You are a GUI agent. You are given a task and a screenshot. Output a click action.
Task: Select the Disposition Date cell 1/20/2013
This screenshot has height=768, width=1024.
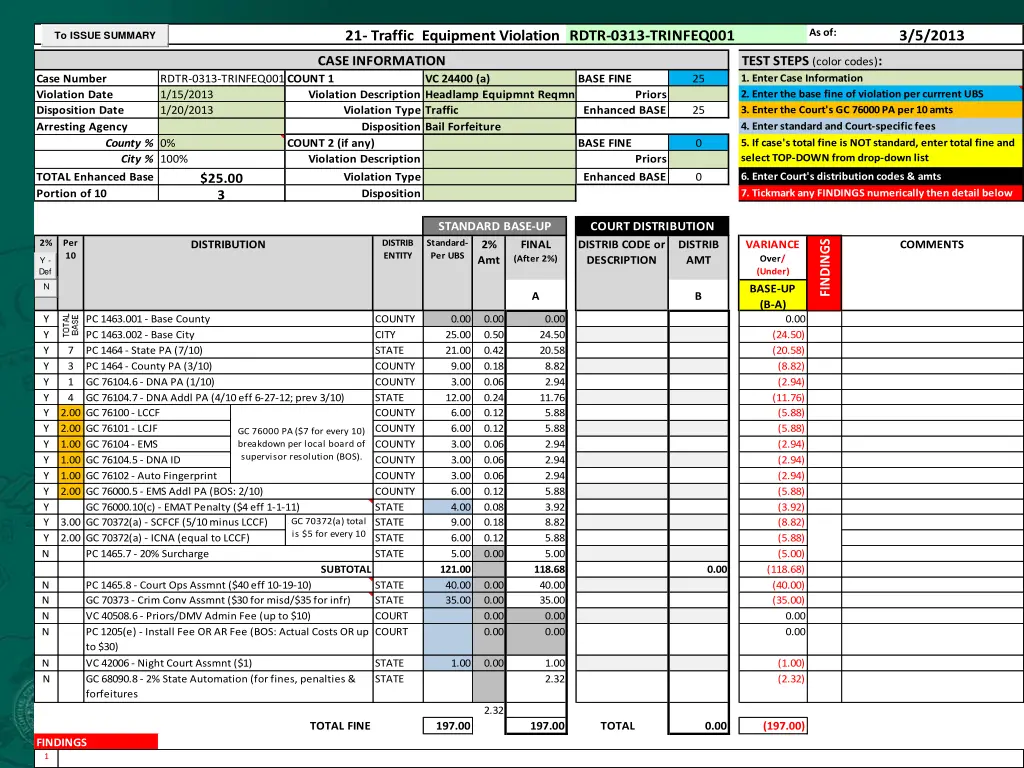221,110
